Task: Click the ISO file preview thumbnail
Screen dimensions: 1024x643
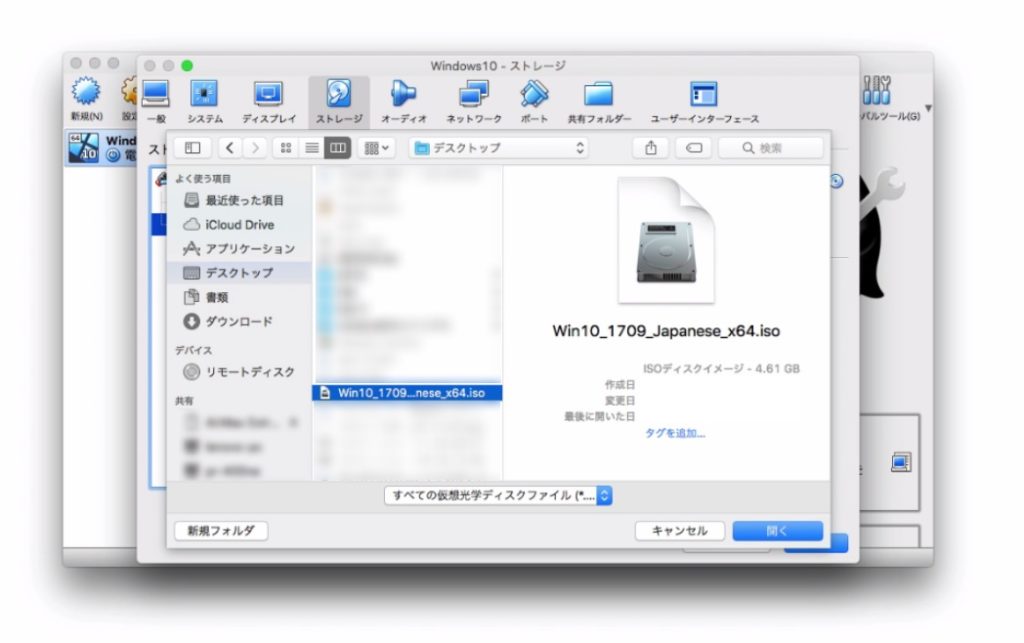Action: point(665,240)
